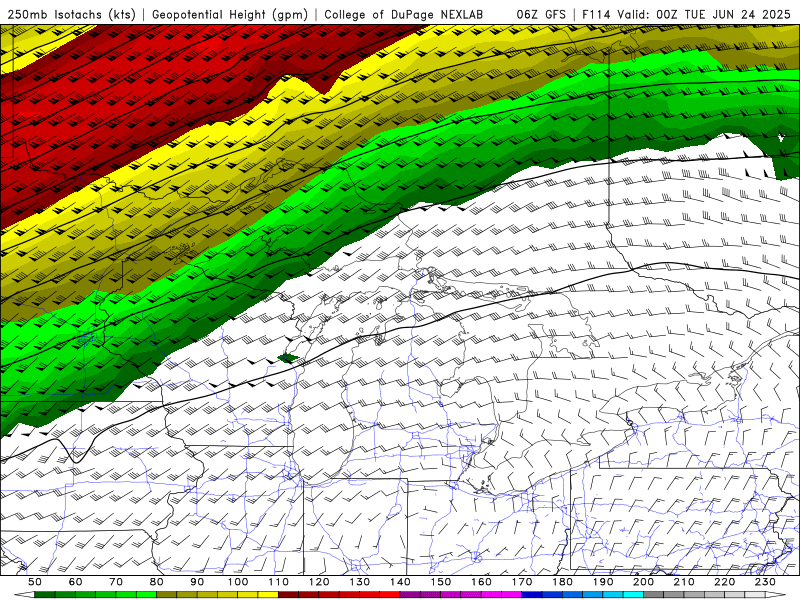Click the 230 value on the color scale

766,582
